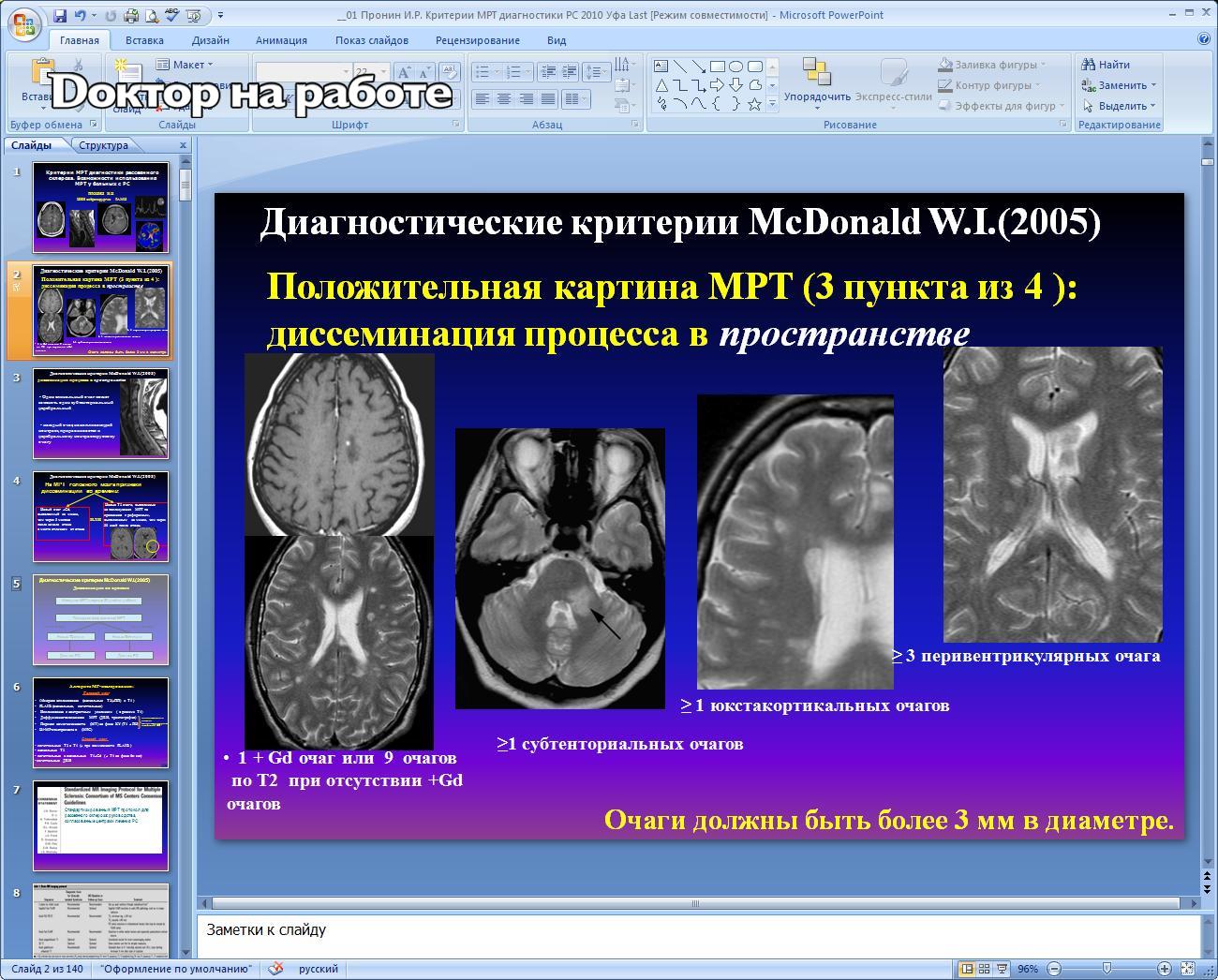
Task: Close the slides pane with X
Action: pyautogui.click(x=183, y=145)
